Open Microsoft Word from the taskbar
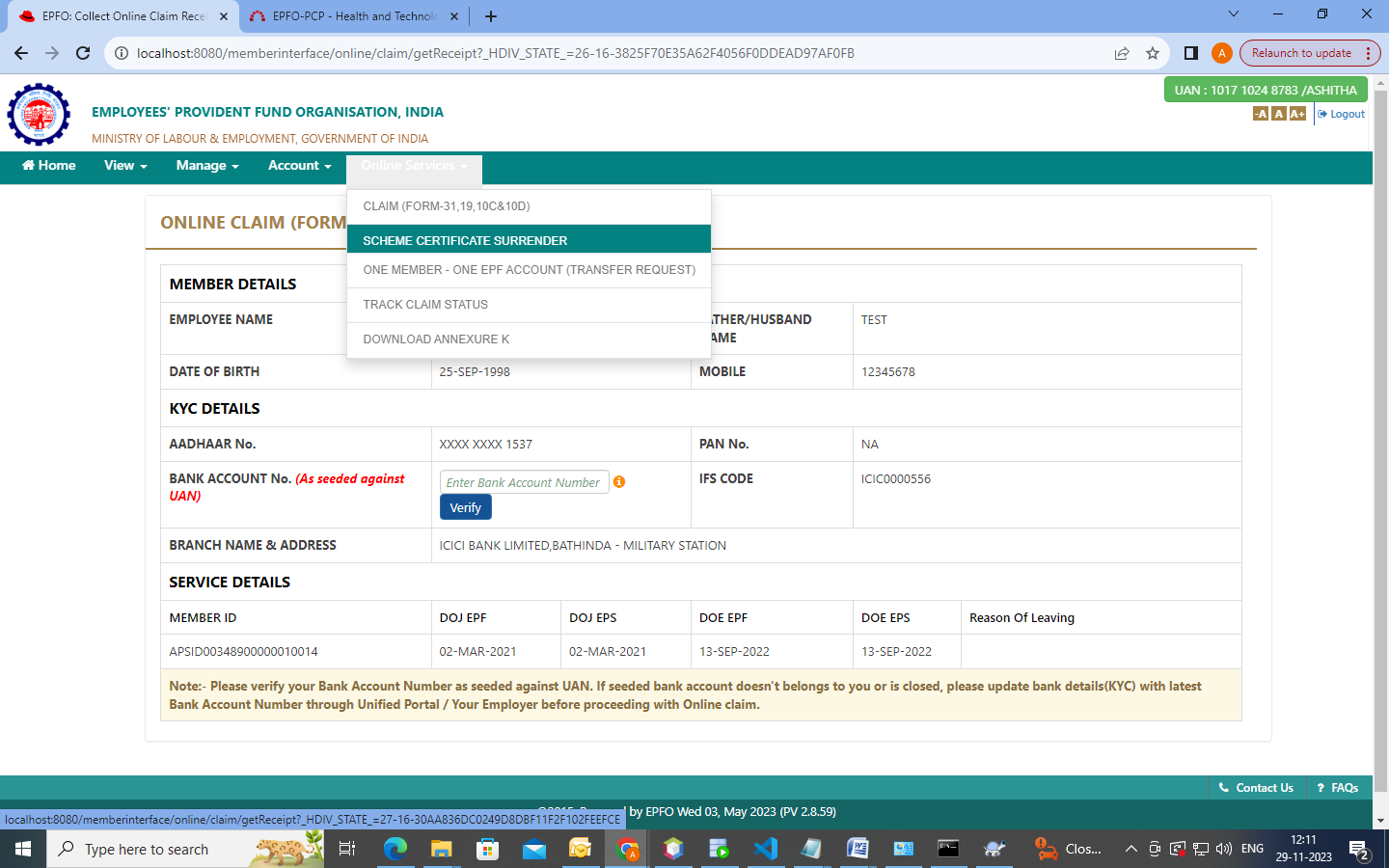This screenshot has height=868, width=1389. pyautogui.click(x=858, y=849)
